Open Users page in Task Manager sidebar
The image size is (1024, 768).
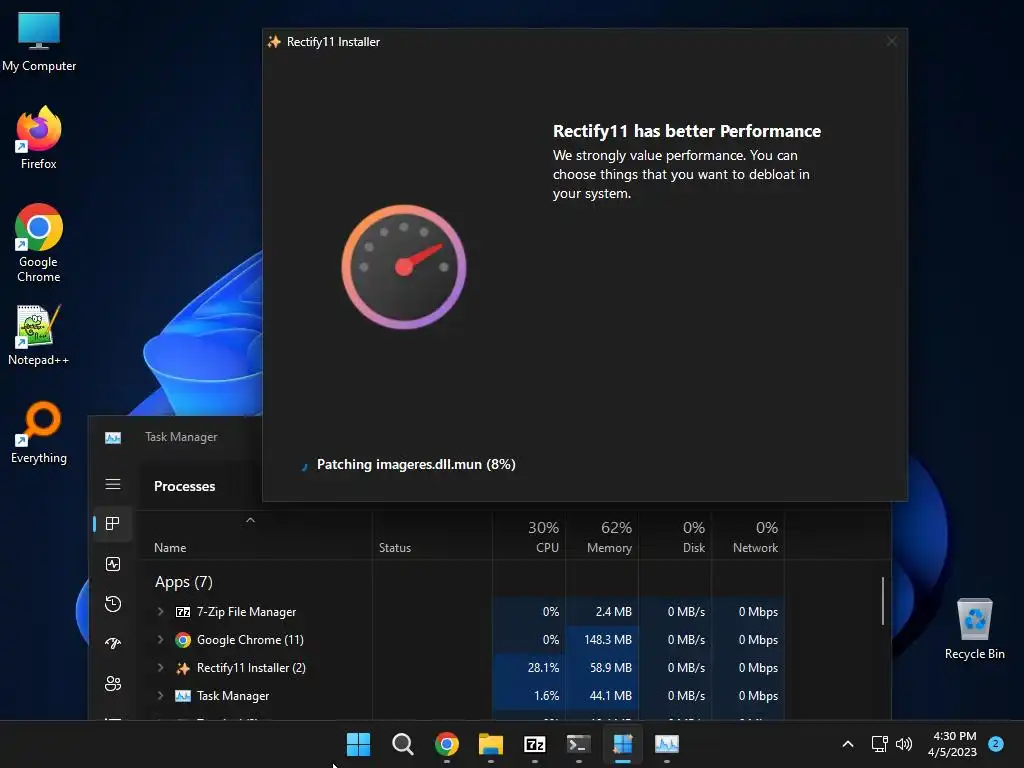(x=113, y=683)
